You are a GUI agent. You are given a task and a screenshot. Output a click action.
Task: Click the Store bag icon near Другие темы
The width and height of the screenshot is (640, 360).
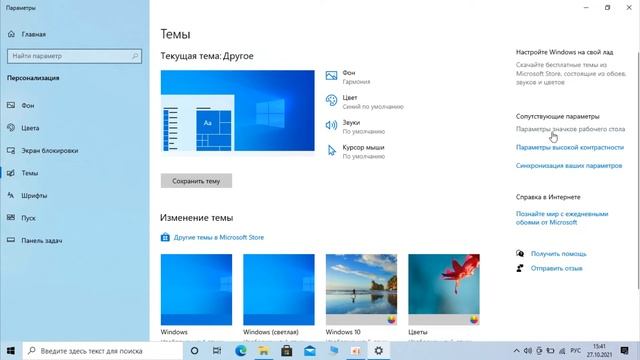click(165, 237)
